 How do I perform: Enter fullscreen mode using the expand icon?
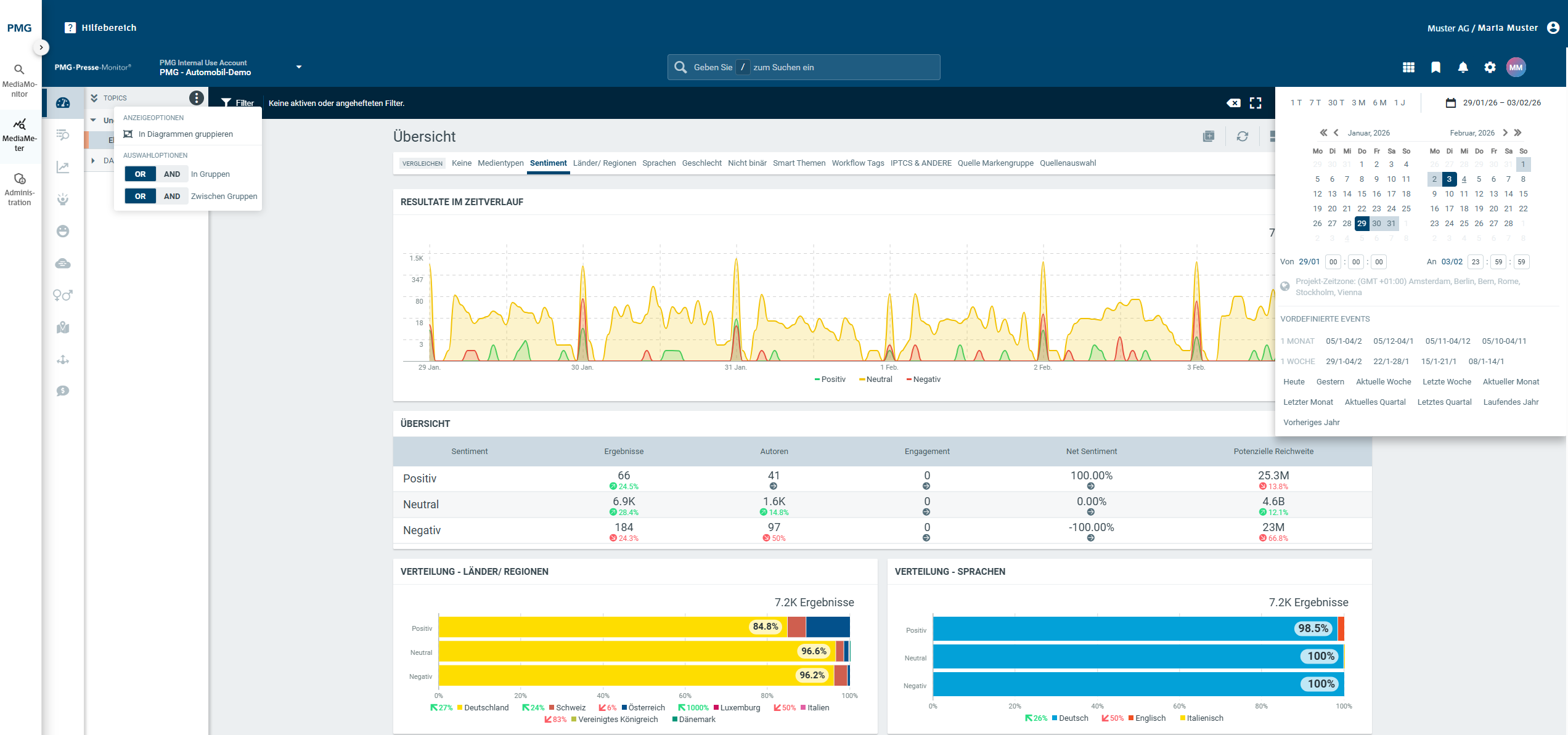(1256, 103)
